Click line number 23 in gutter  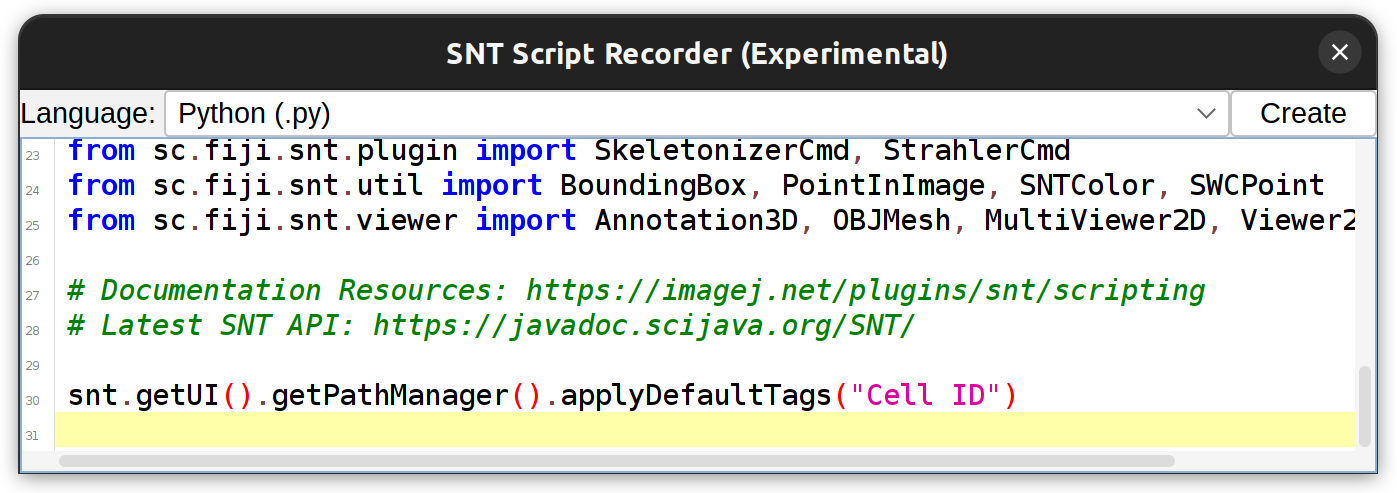pyautogui.click(x=32, y=156)
